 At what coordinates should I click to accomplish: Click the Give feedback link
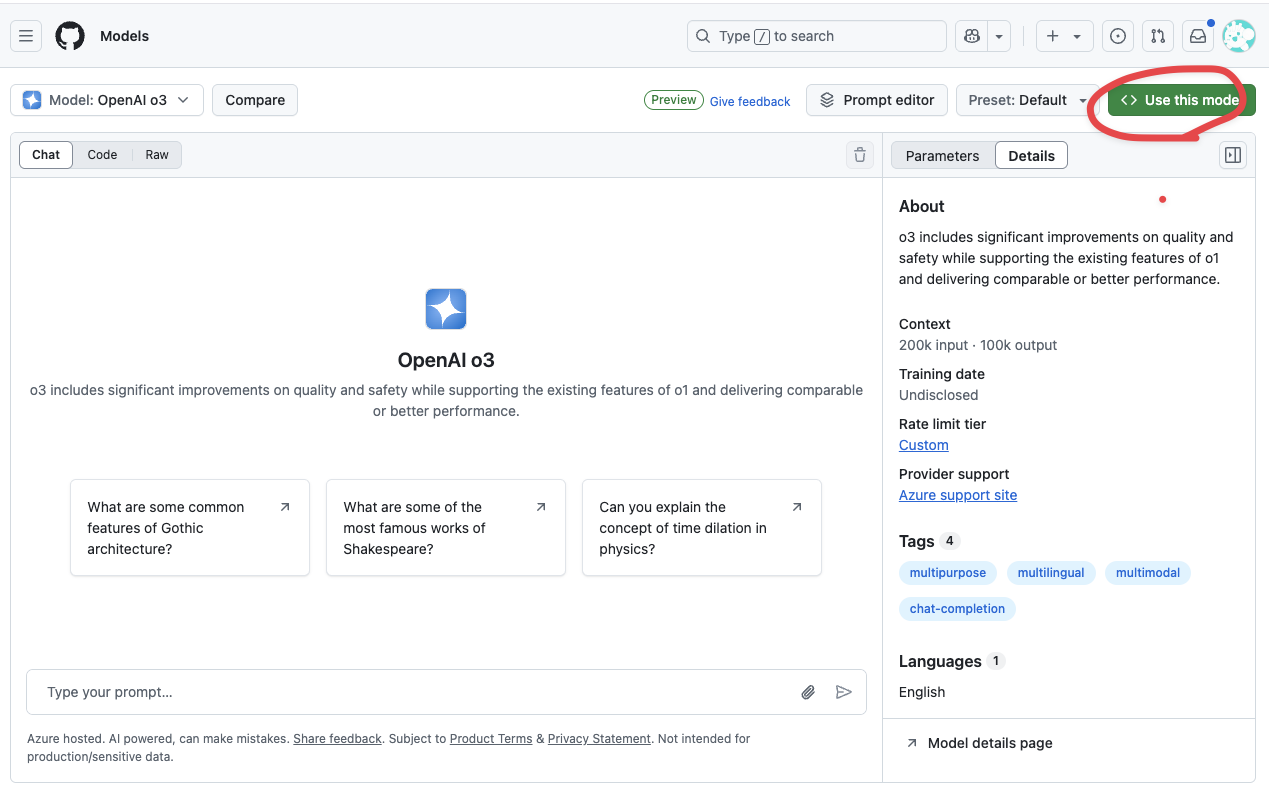tap(750, 101)
